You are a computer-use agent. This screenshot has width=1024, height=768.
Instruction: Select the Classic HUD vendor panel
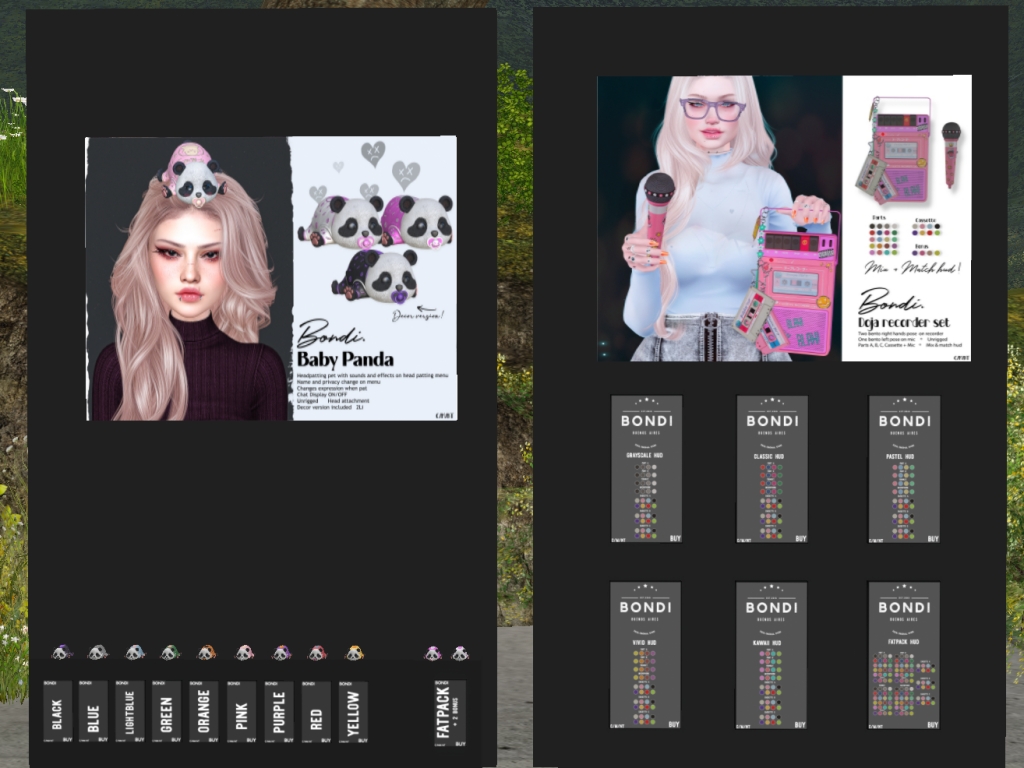pos(772,468)
